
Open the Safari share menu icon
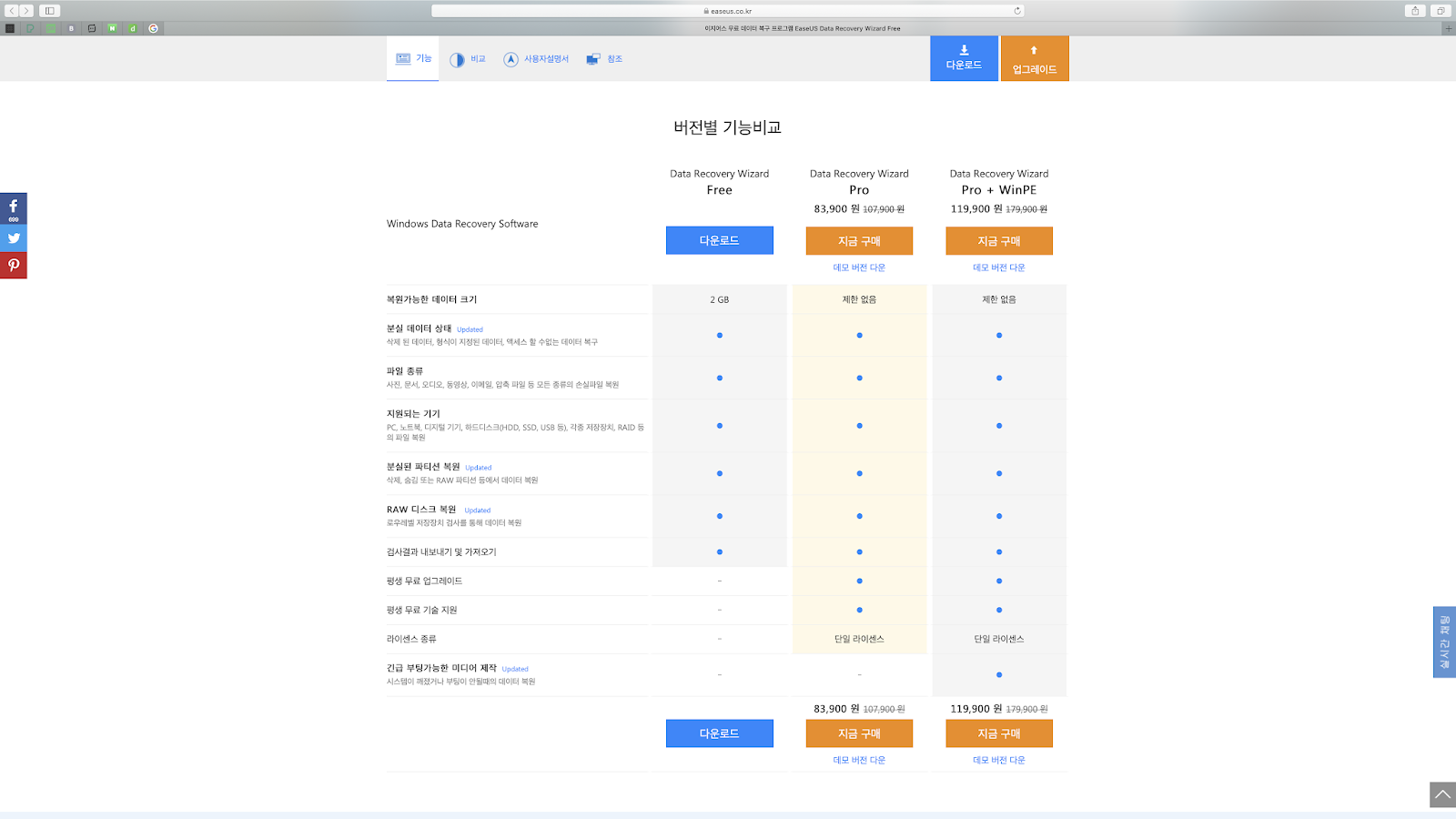1415,11
